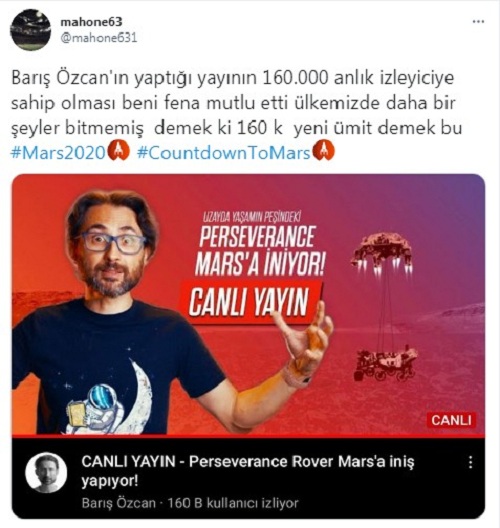Click PERSEVERANCE MARS'A İNİYOR headline in thumbnail
This screenshot has height=528, width=500.
259,250
